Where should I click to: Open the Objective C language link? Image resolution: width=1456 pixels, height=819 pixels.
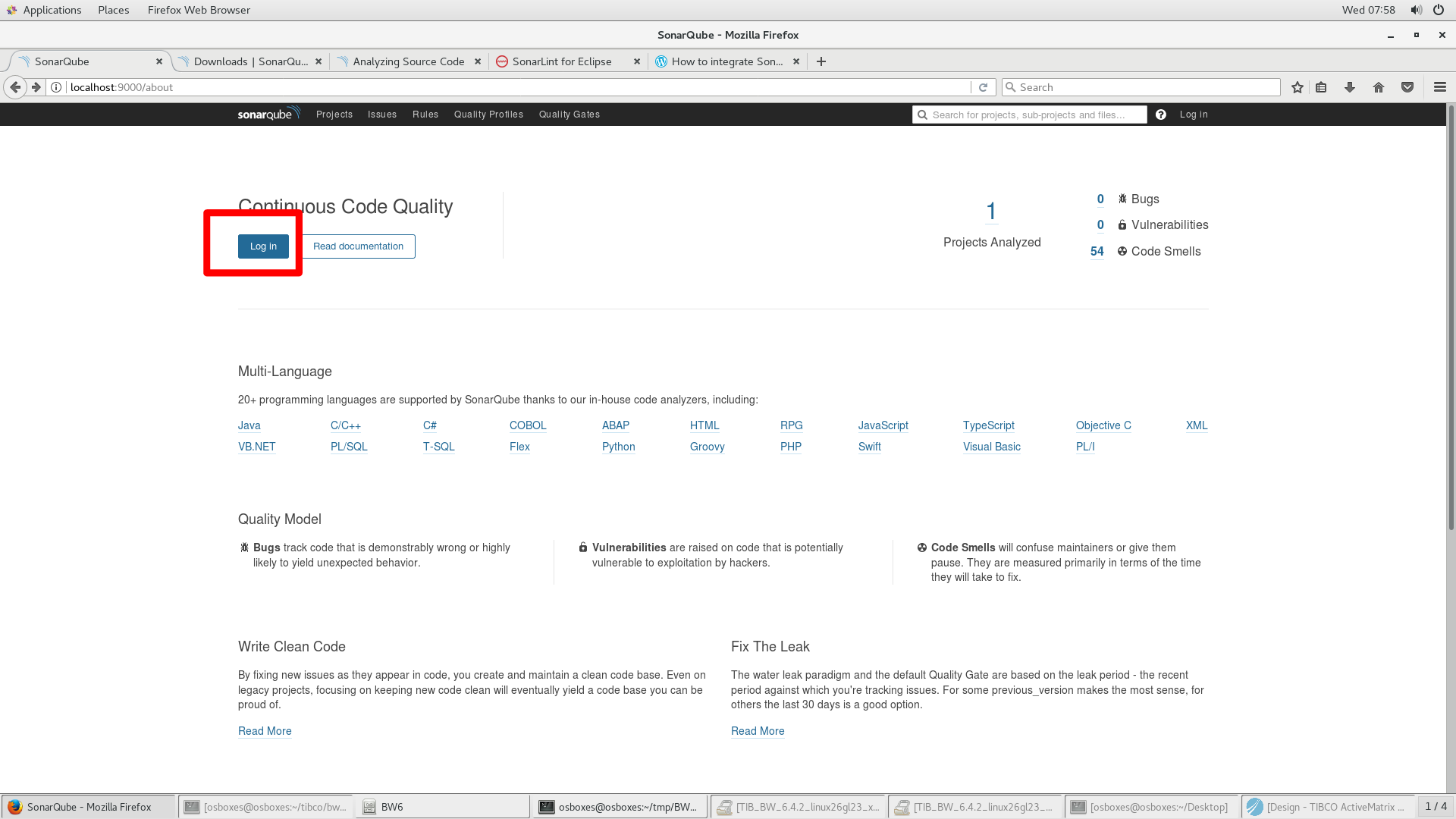coord(1103,425)
